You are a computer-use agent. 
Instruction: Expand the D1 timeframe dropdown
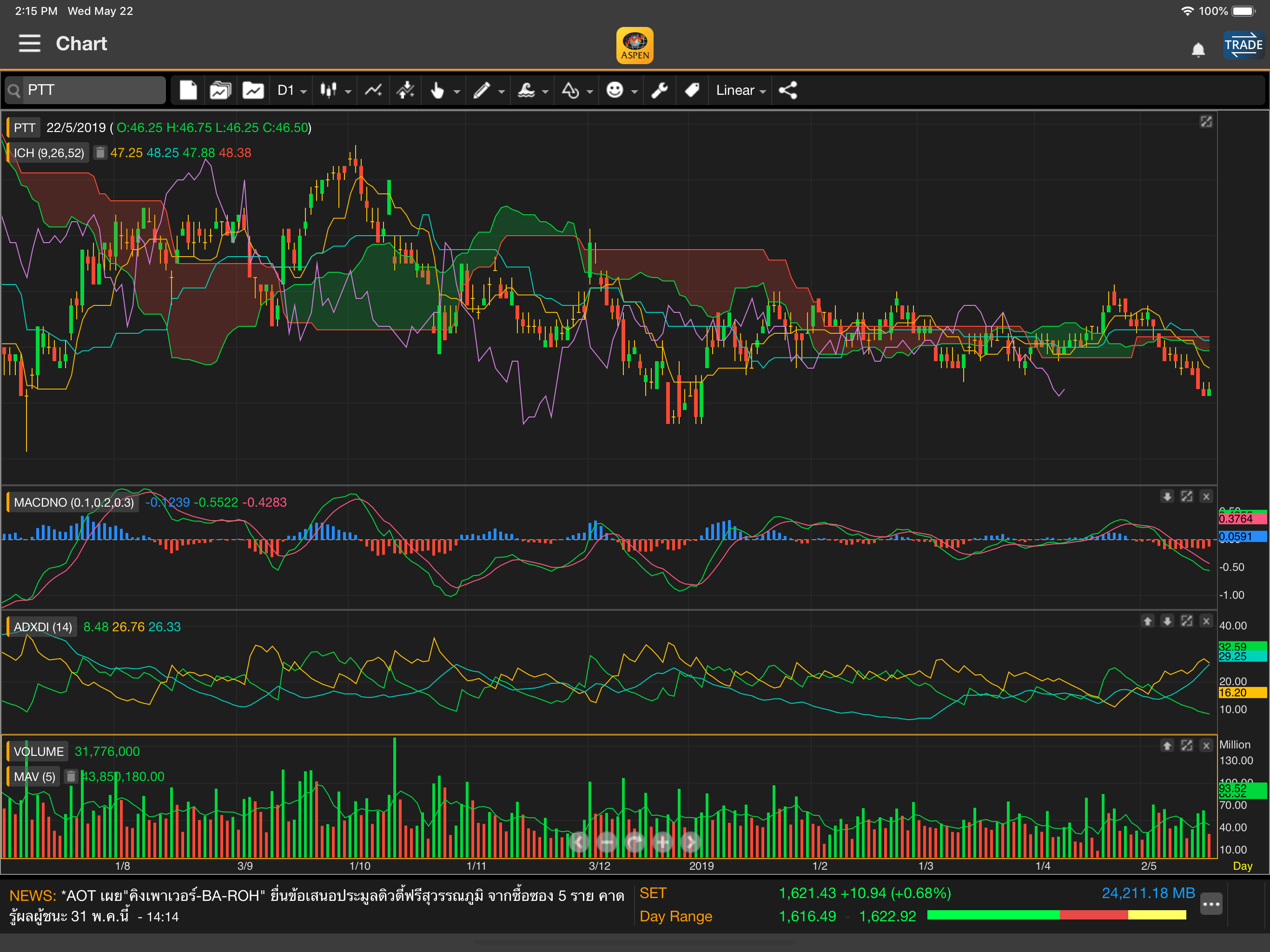291,90
